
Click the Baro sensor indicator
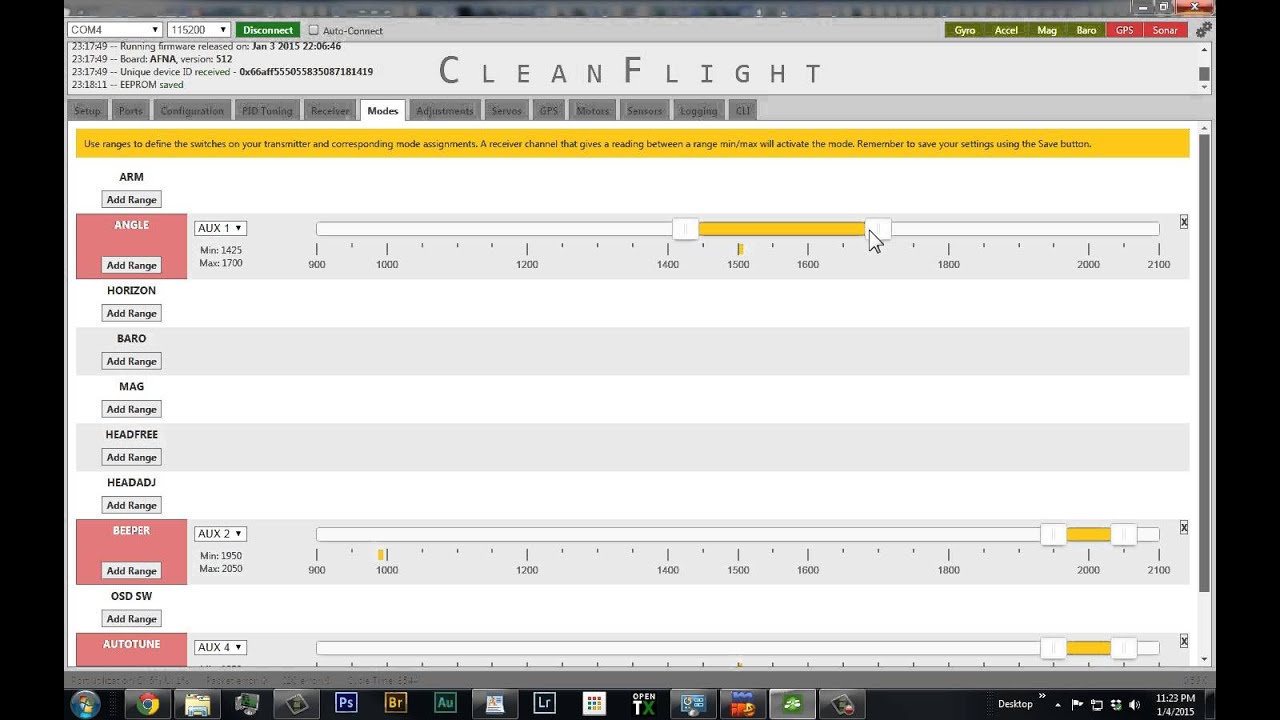(x=1086, y=30)
